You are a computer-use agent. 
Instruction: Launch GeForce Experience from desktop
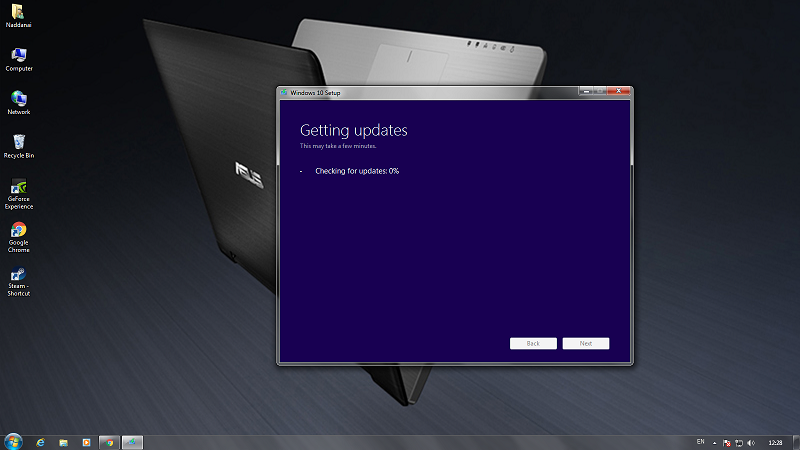tap(19, 194)
